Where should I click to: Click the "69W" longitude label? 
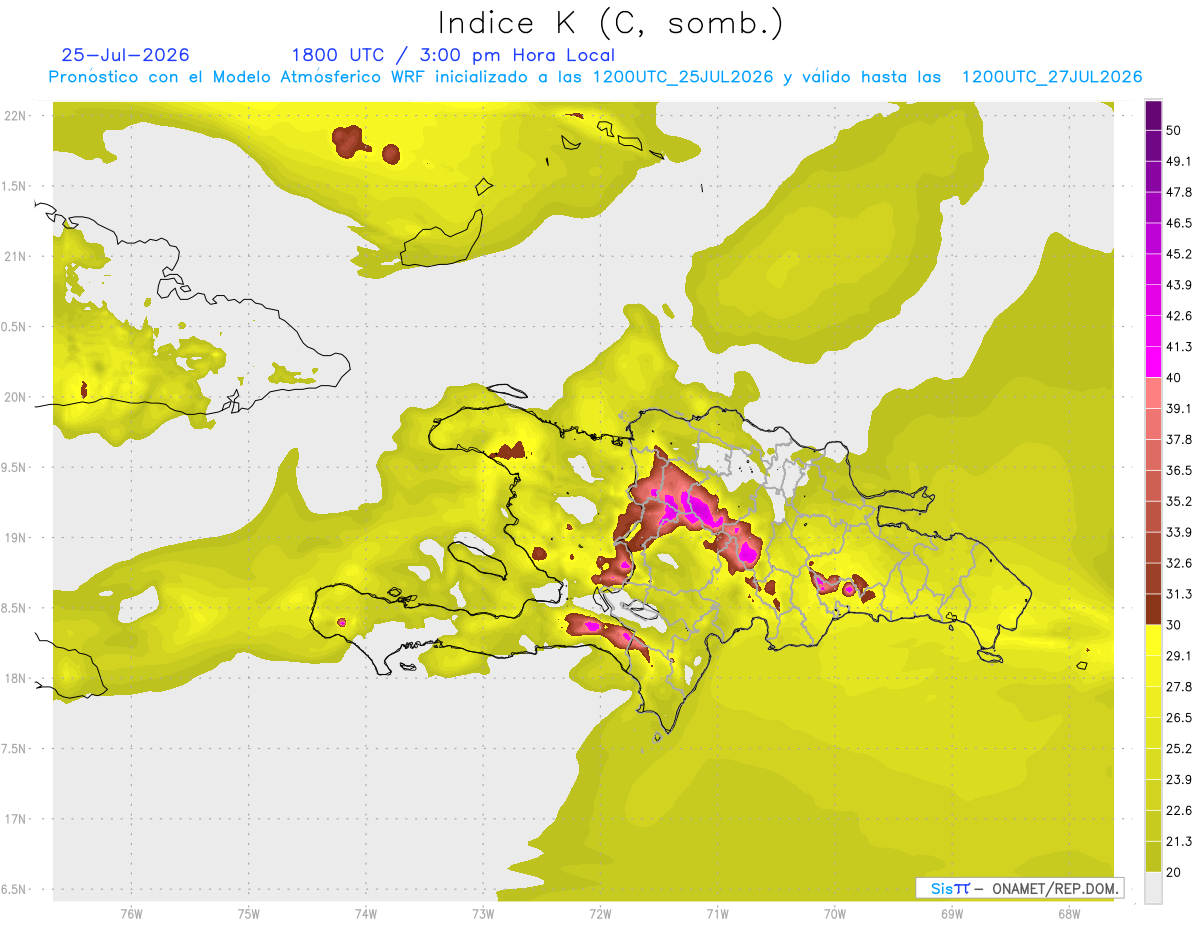coord(952,914)
